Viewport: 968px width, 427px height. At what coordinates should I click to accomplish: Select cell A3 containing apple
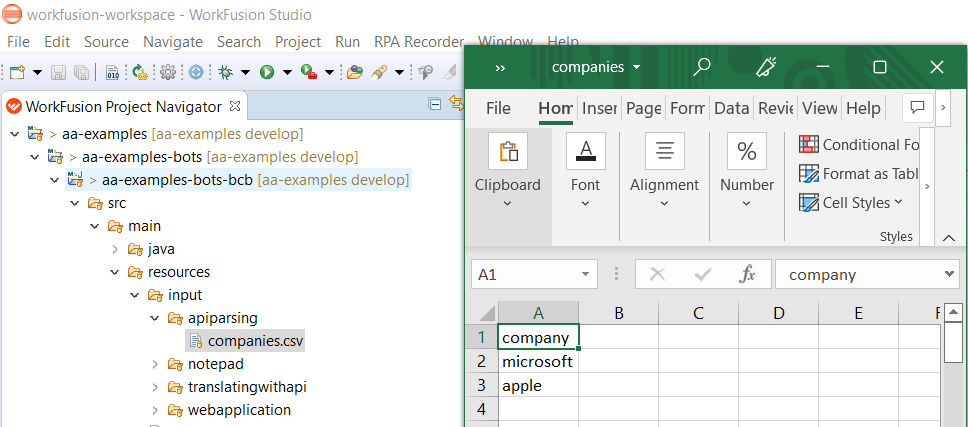538,386
